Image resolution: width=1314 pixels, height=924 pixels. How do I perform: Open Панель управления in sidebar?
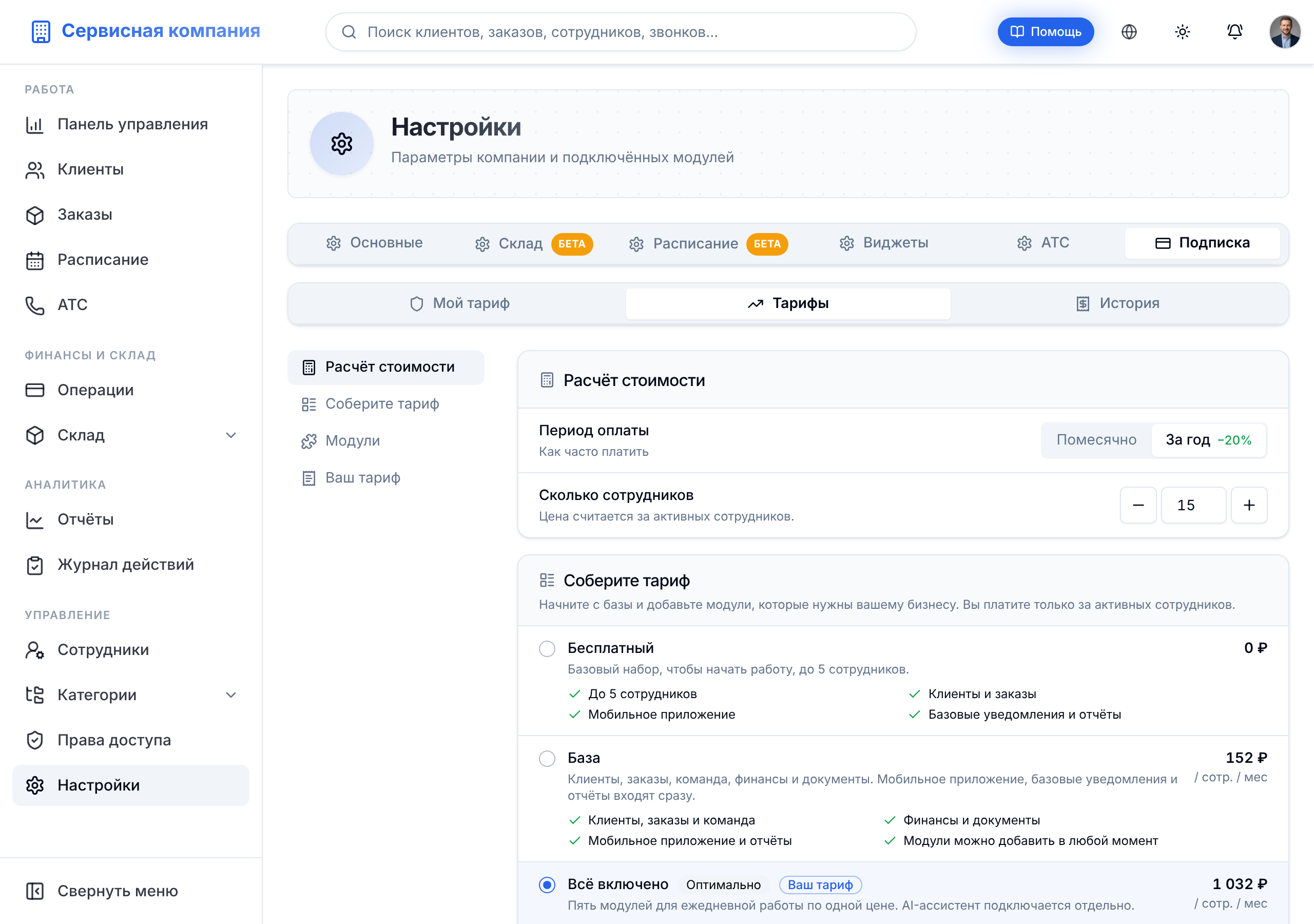(x=131, y=124)
